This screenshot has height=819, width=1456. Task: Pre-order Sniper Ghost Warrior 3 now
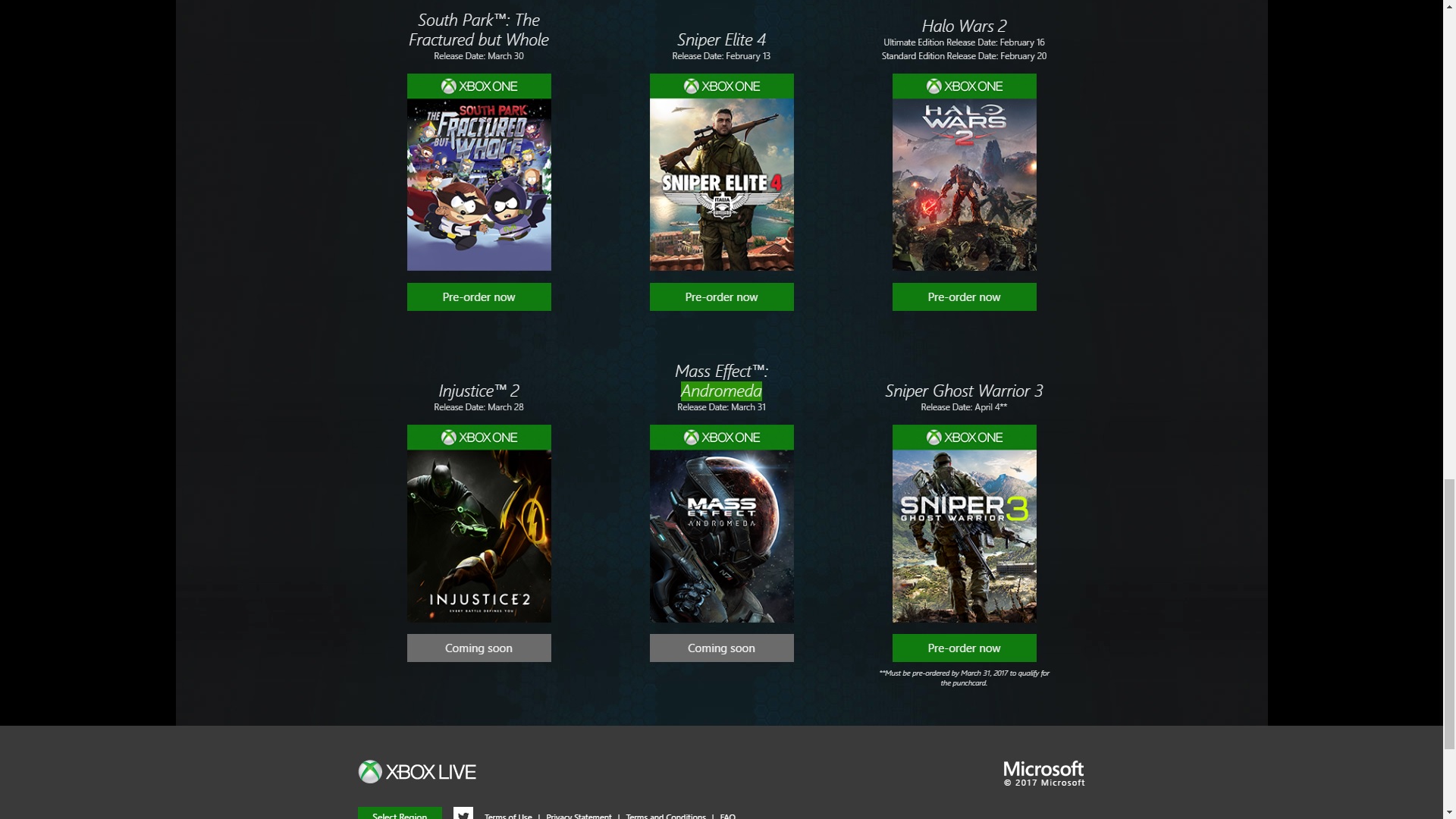pyautogui.click(x=965, y=648)
